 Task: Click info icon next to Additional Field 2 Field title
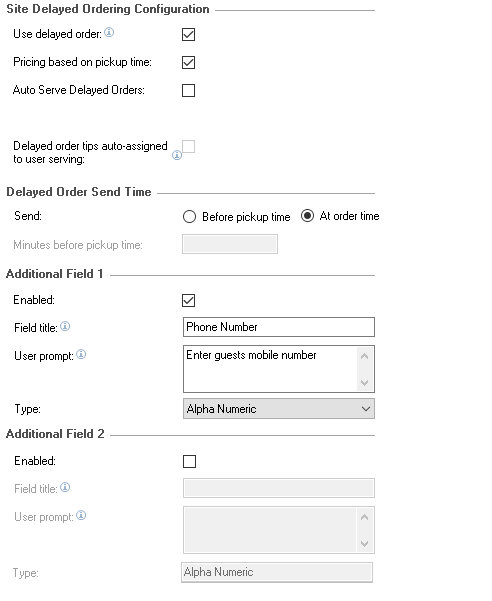point(65,487)
